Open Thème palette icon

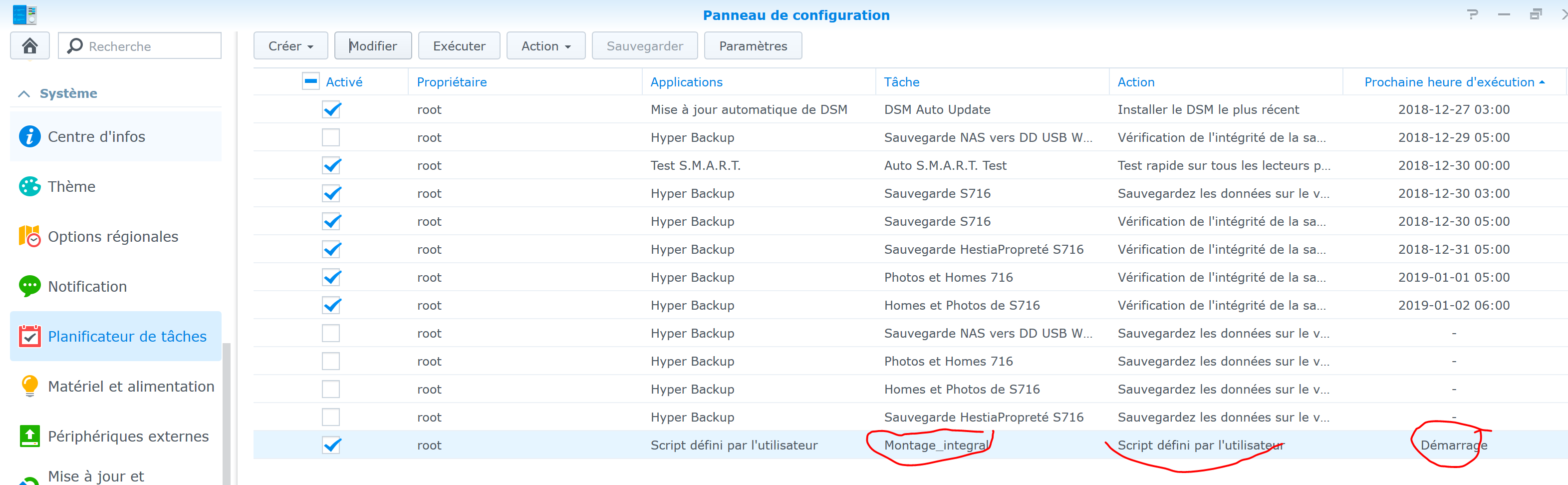(30, 186)
